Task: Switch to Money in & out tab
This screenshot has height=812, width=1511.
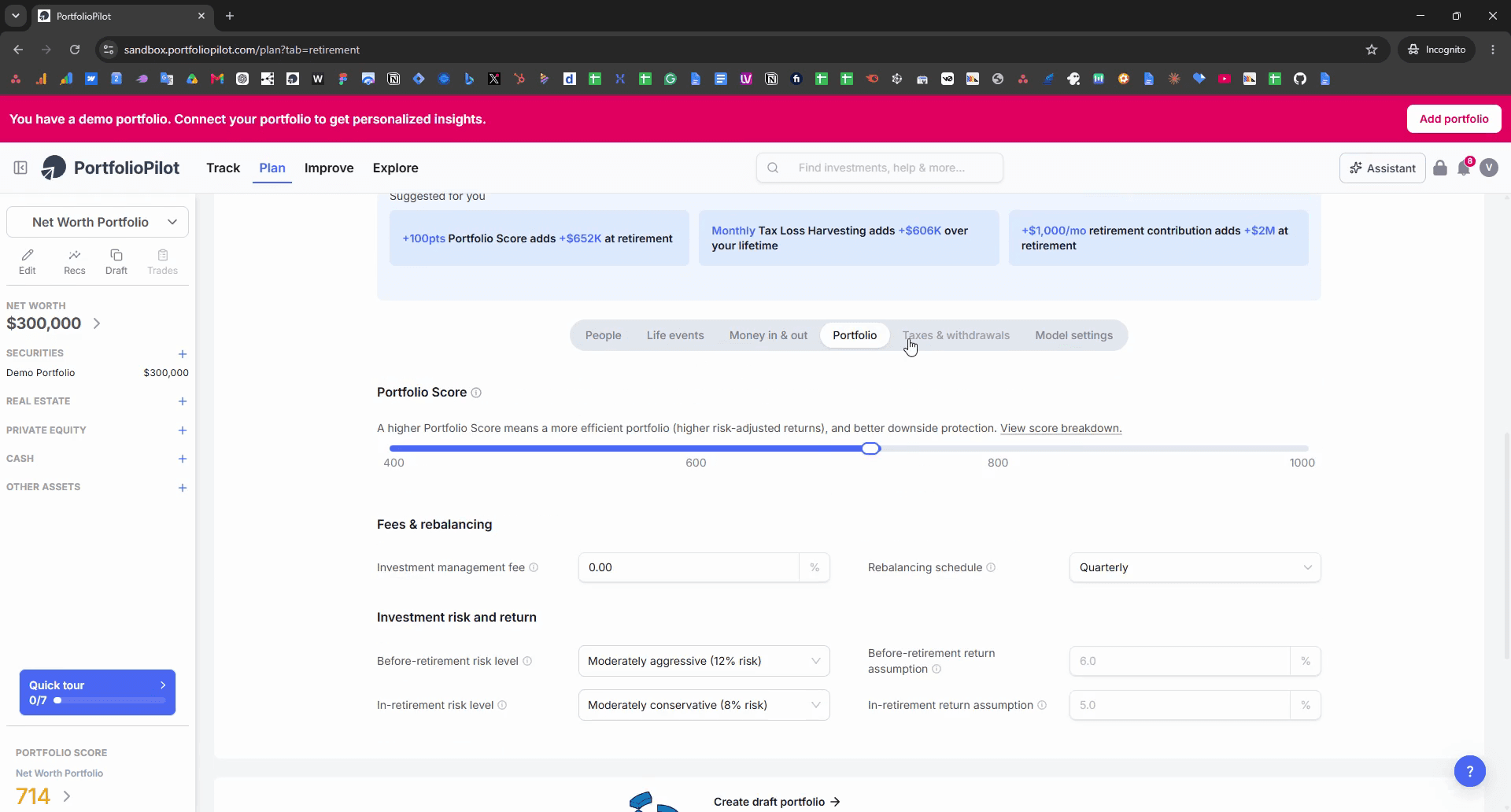Action: [x=768, y=335]
